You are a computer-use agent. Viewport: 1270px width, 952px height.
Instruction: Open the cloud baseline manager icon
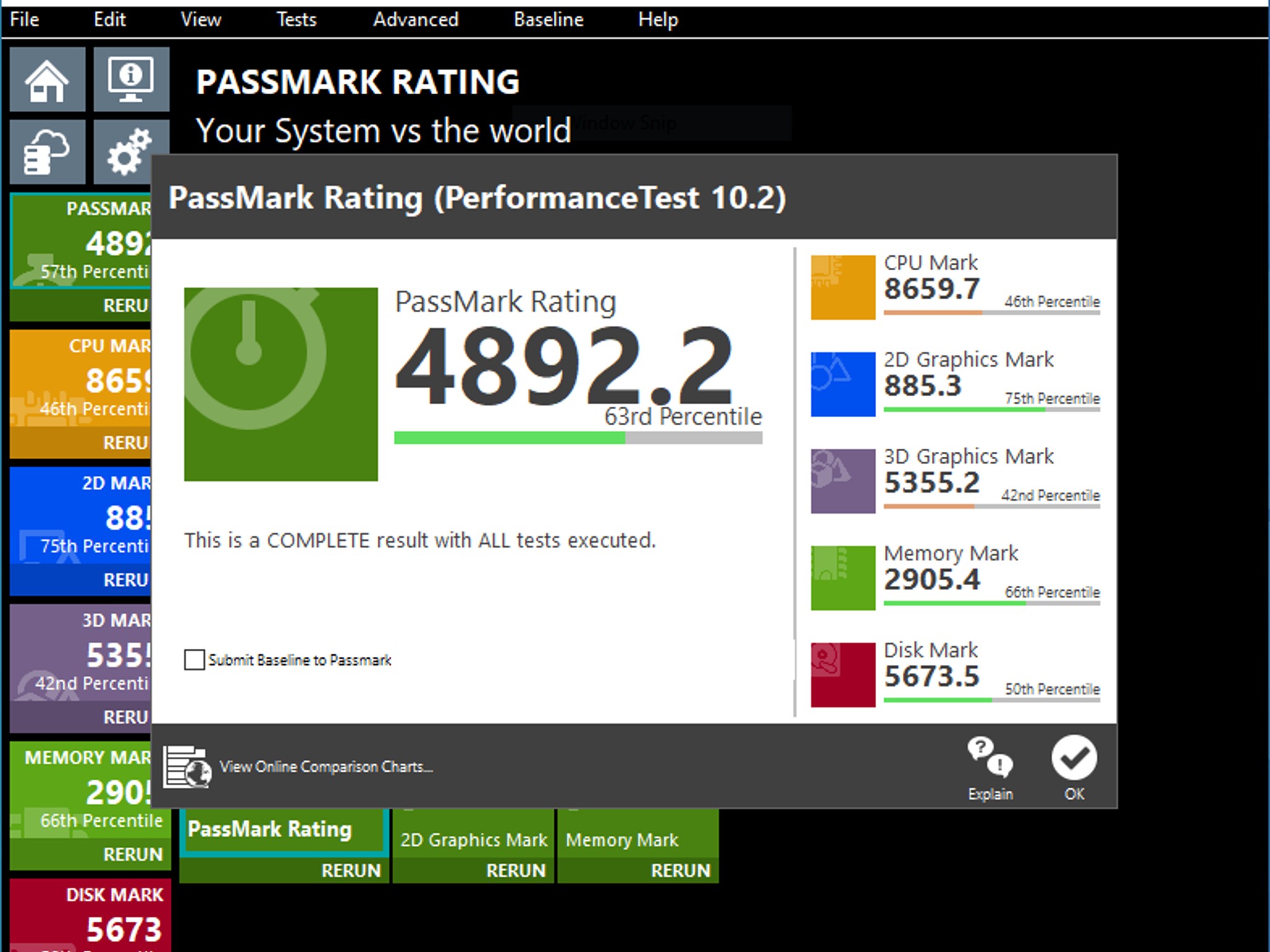[47, 152]
